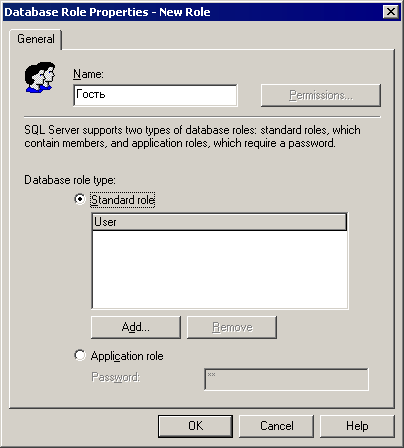Click the Application role text label
The height and width of the screenshot is (448, 404).
(127, 356)
